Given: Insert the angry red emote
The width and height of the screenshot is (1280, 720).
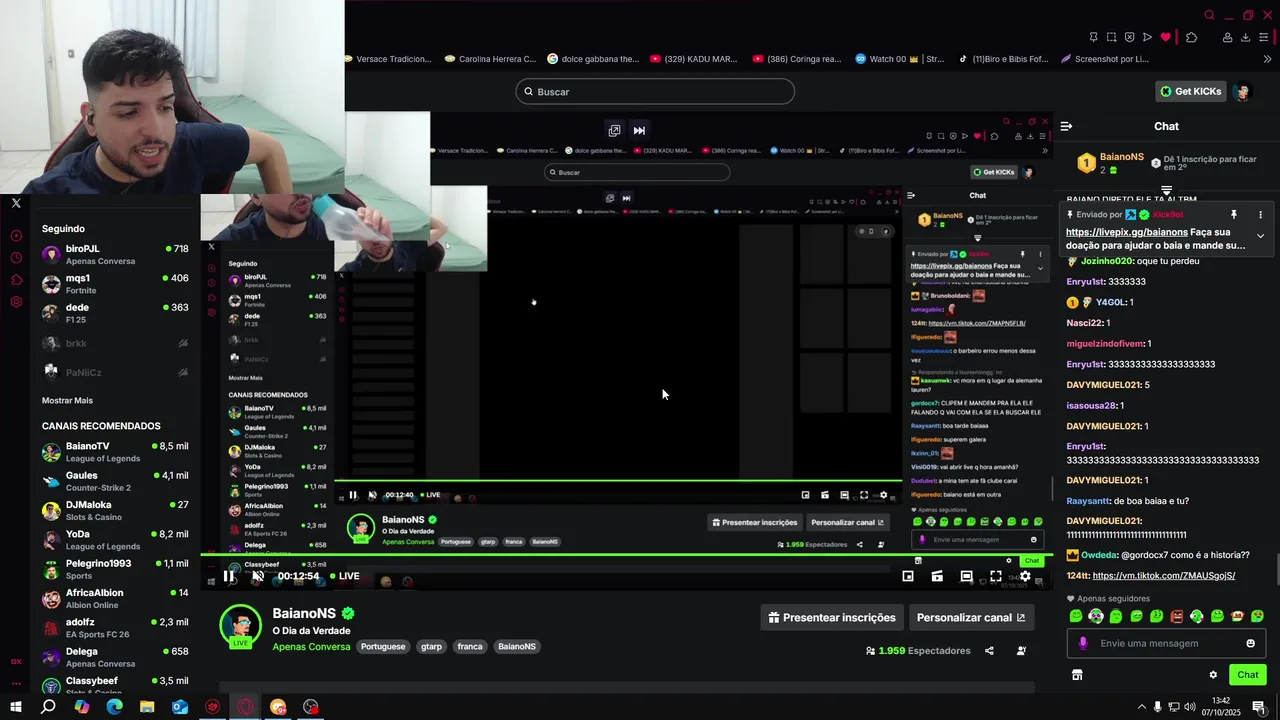Looking at the screenshot, I should pyautogui.click(x=1176, y=616).
